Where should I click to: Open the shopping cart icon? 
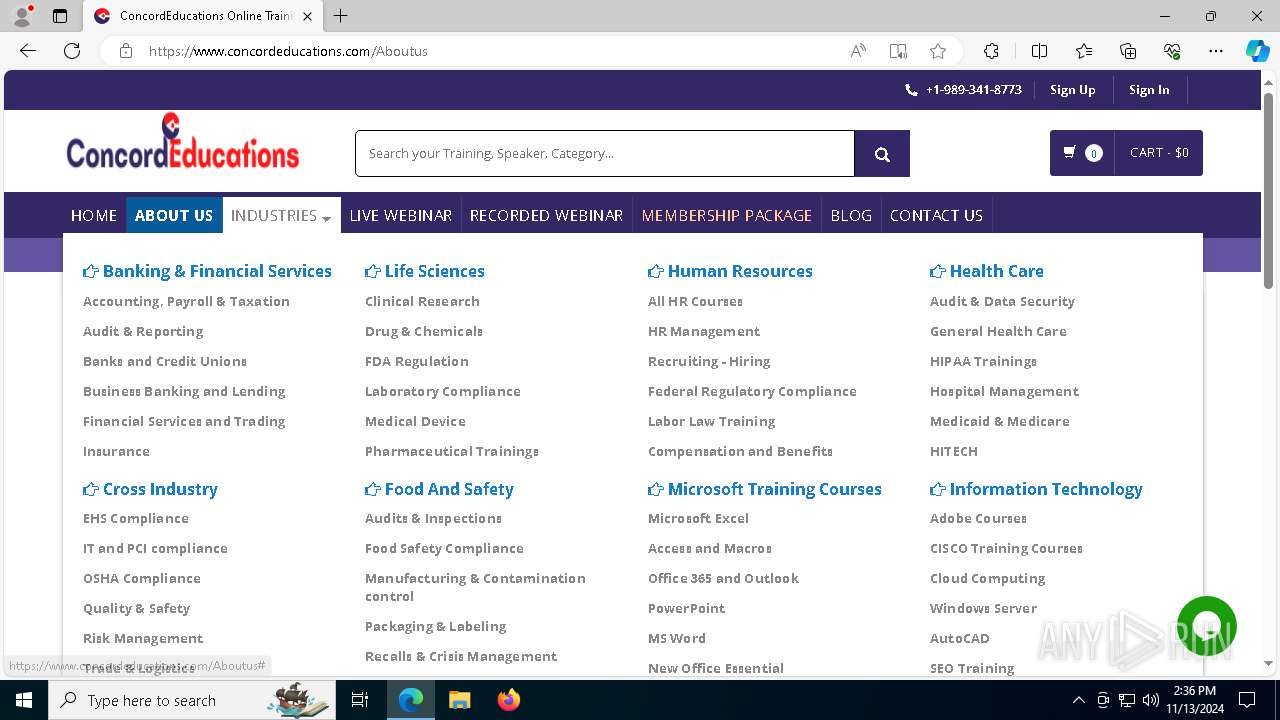(x=1070, y=152)
